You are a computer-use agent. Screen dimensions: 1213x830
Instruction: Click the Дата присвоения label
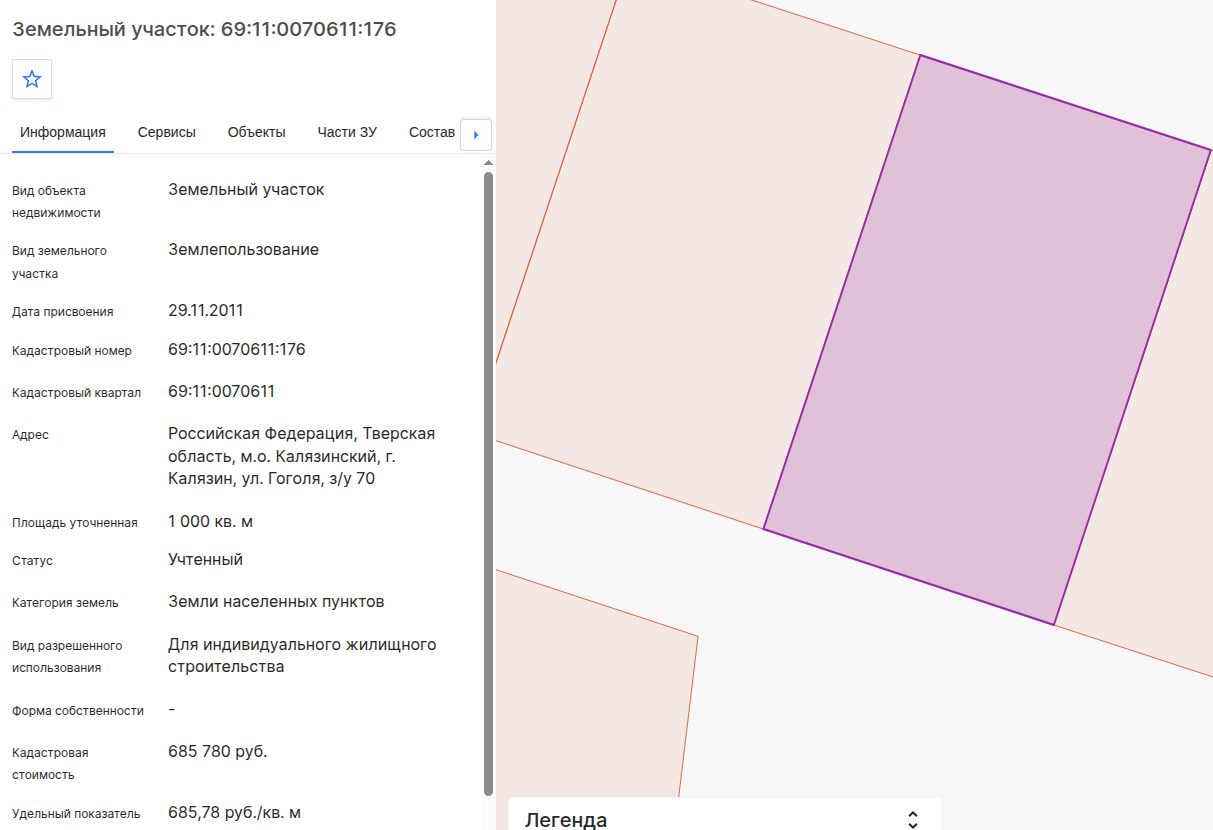[63, 312]
